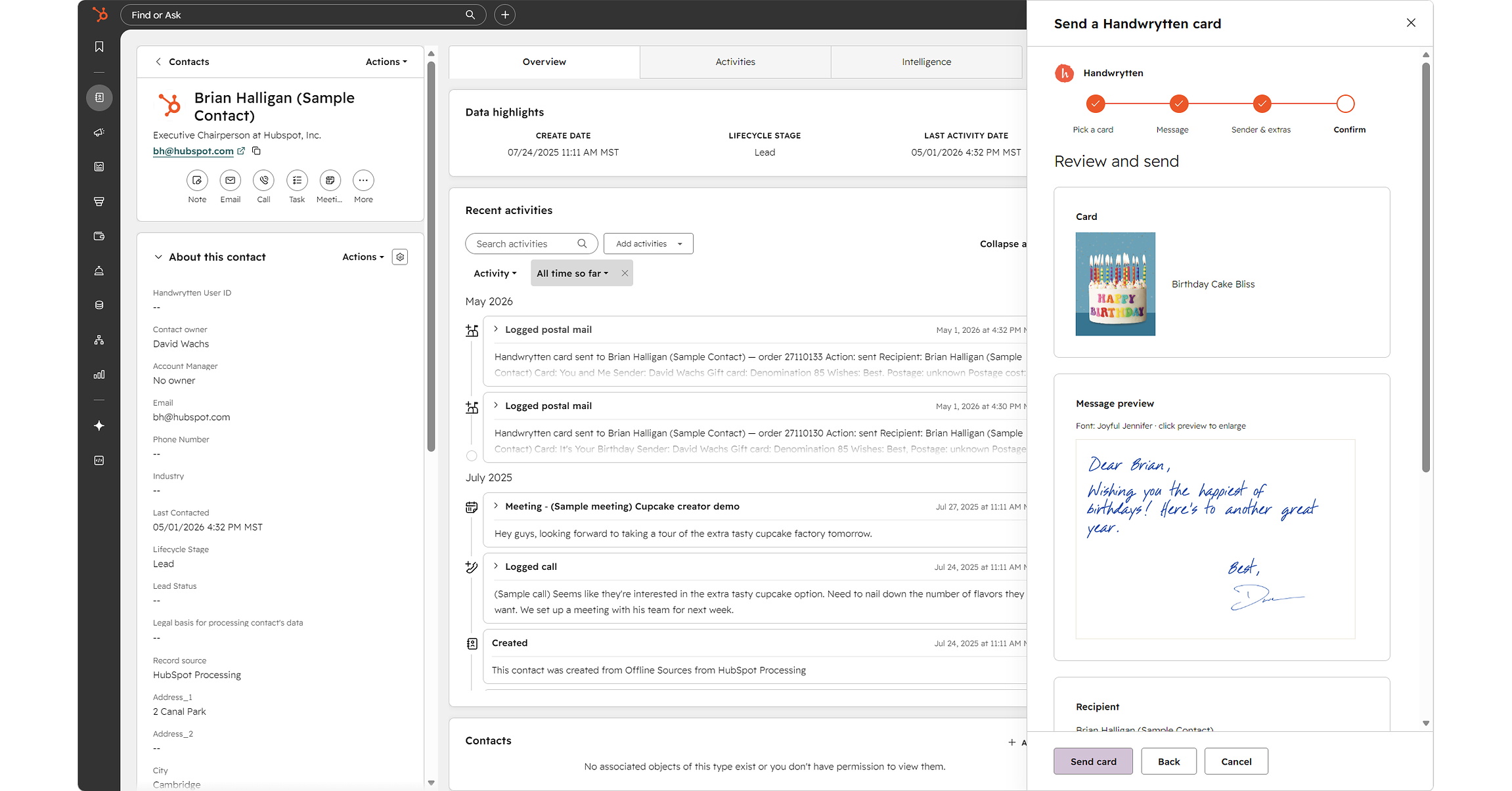This screenshot has width=1512, height=791.
Task: Click search icon in Search activities field
Action: (x=582, y=244)
